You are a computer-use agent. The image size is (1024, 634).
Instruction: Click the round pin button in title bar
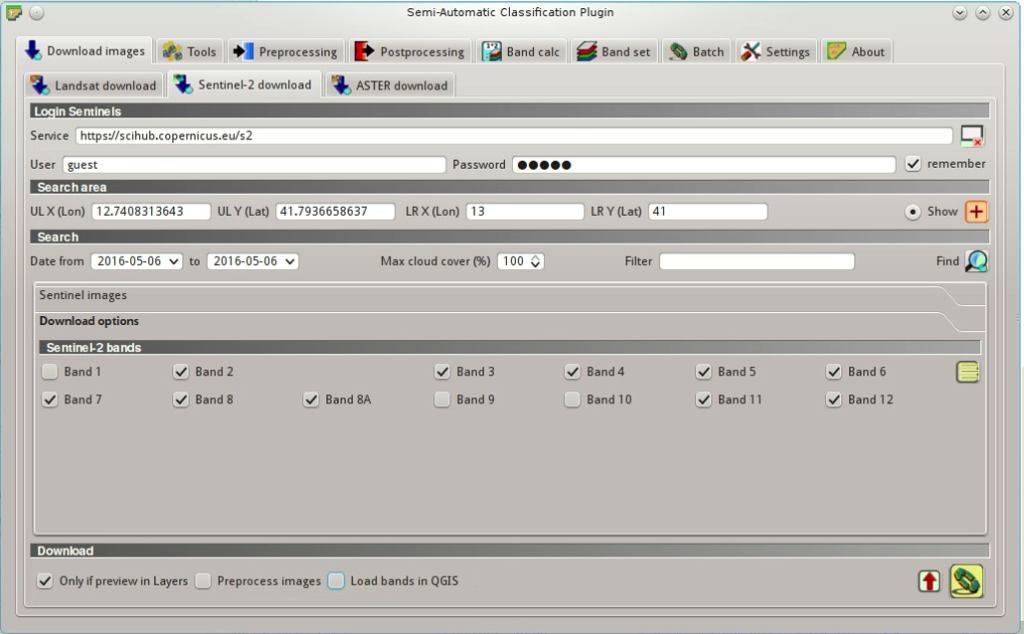pyautogui.click(x=37, y=12)
